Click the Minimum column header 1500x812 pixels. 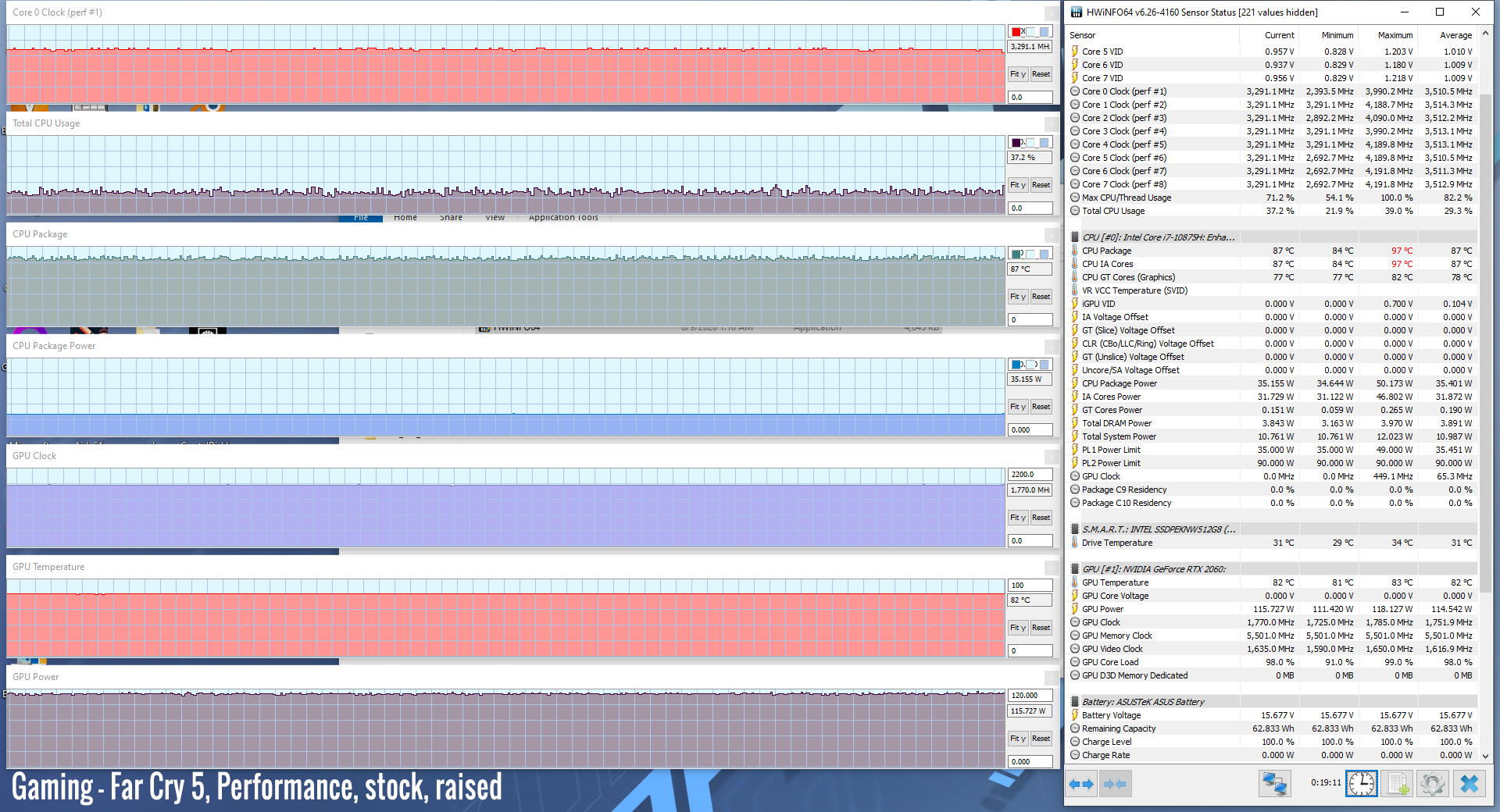tap(1337, 35)
